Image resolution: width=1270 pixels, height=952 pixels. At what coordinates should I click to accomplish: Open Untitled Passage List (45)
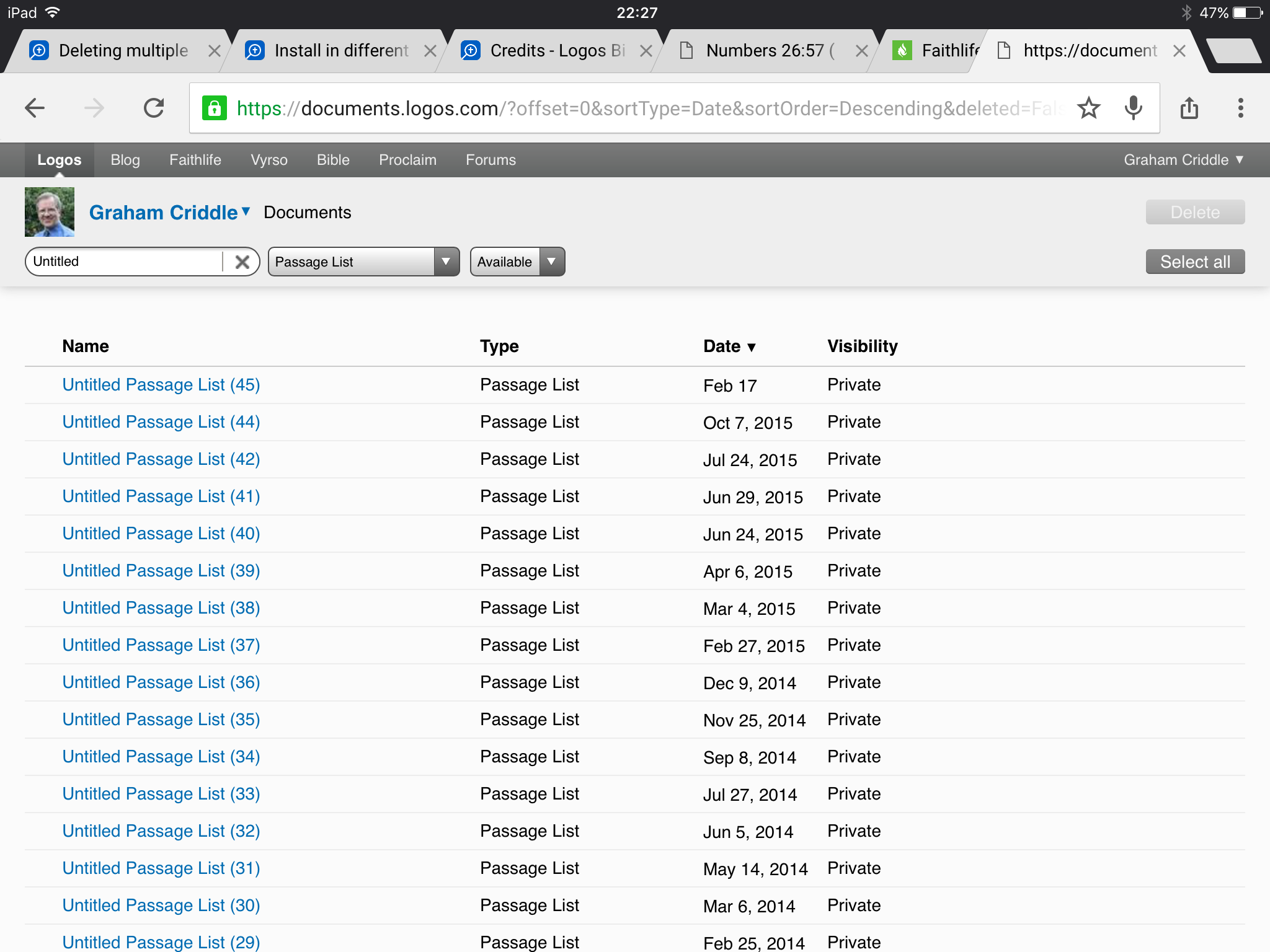161,385
